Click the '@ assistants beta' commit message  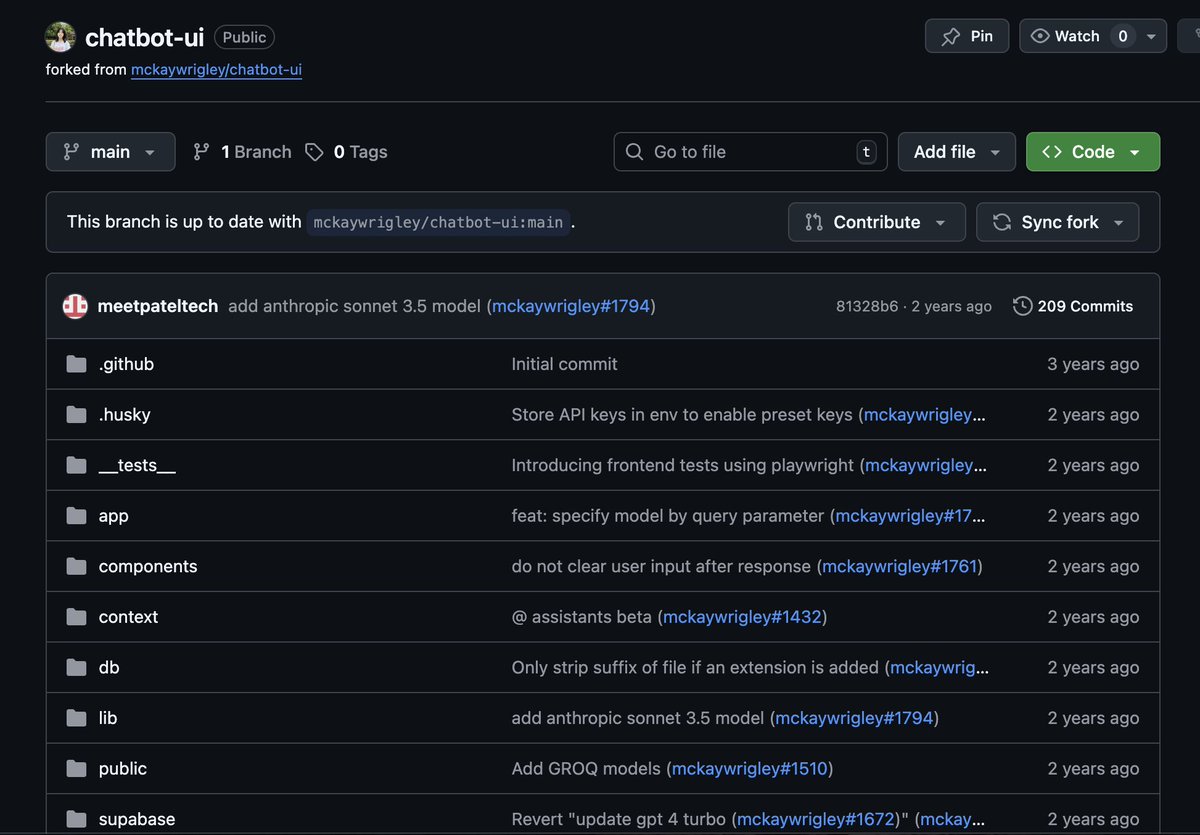581,617
